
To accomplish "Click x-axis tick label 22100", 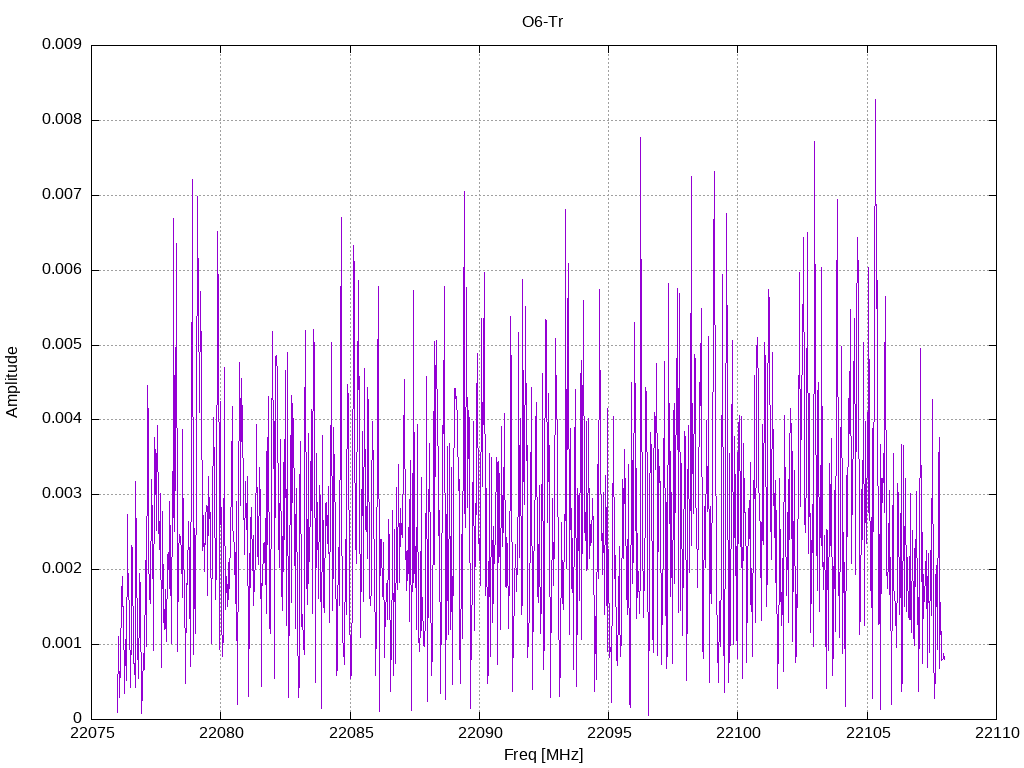I will [x=738, y=733].
